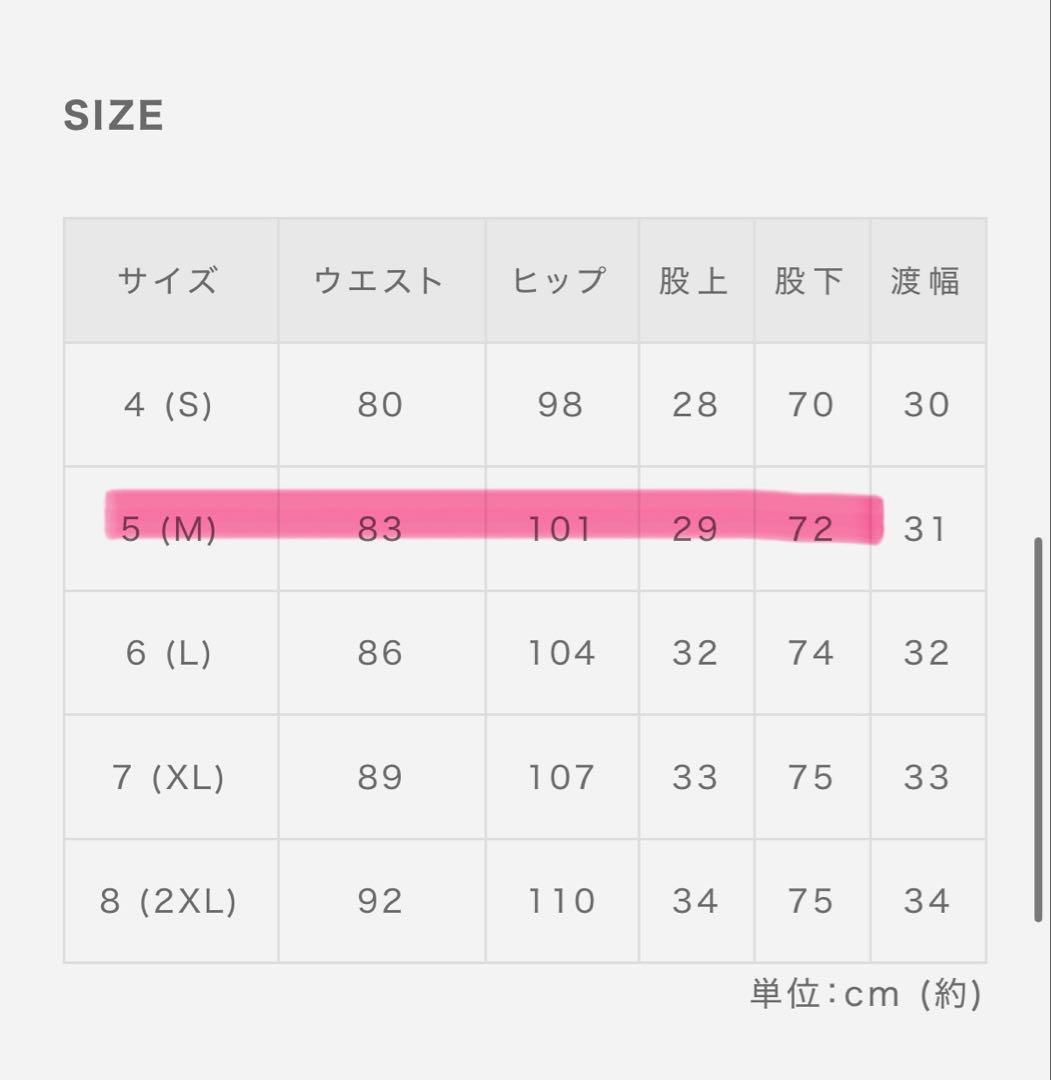Click the ウエスト column header
Viewport: 1051px width, 1080px height.
380,281
